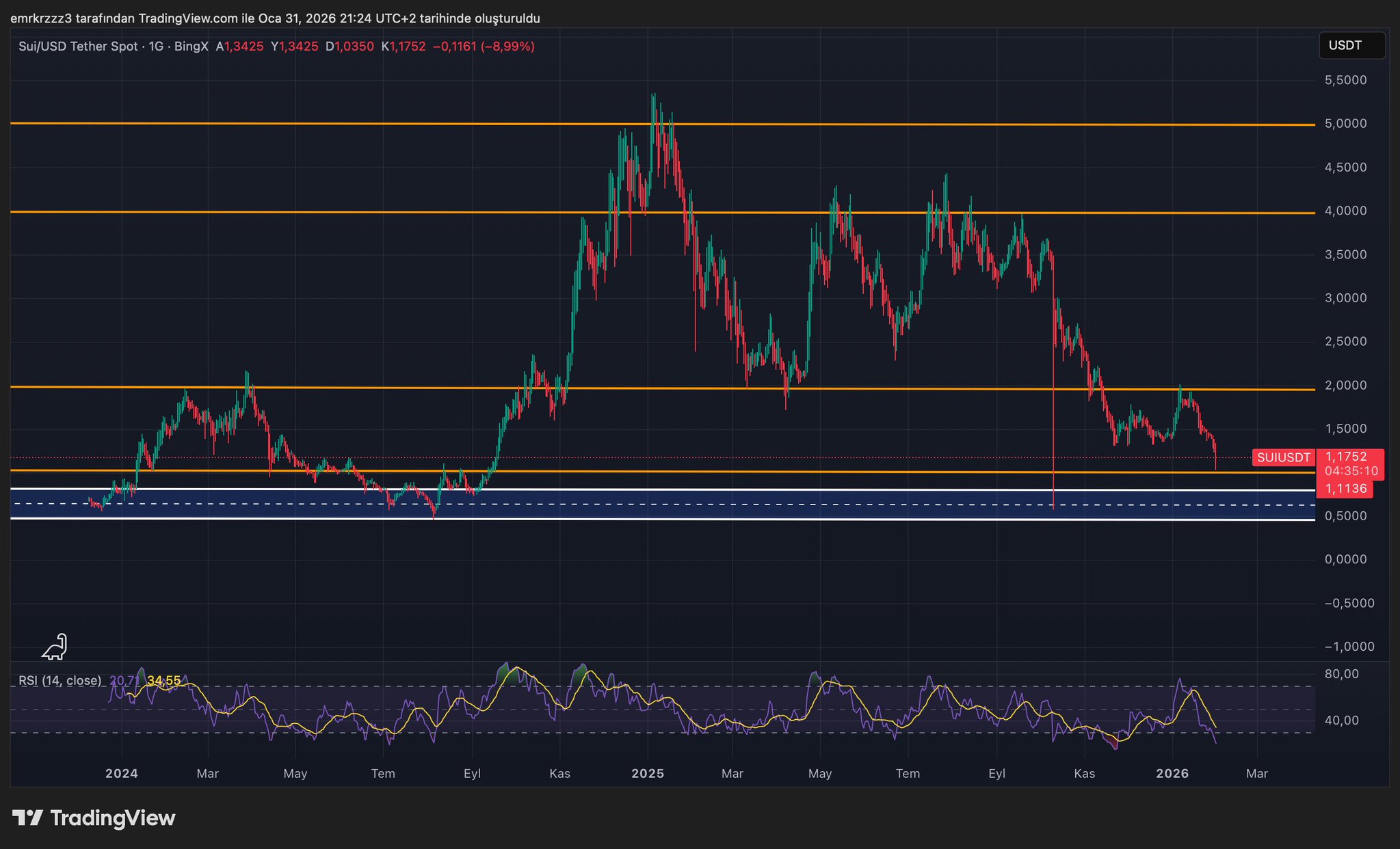Click the TradingView logo at bottom left
The image size is (1400, 849).
(x=94, y=818)
